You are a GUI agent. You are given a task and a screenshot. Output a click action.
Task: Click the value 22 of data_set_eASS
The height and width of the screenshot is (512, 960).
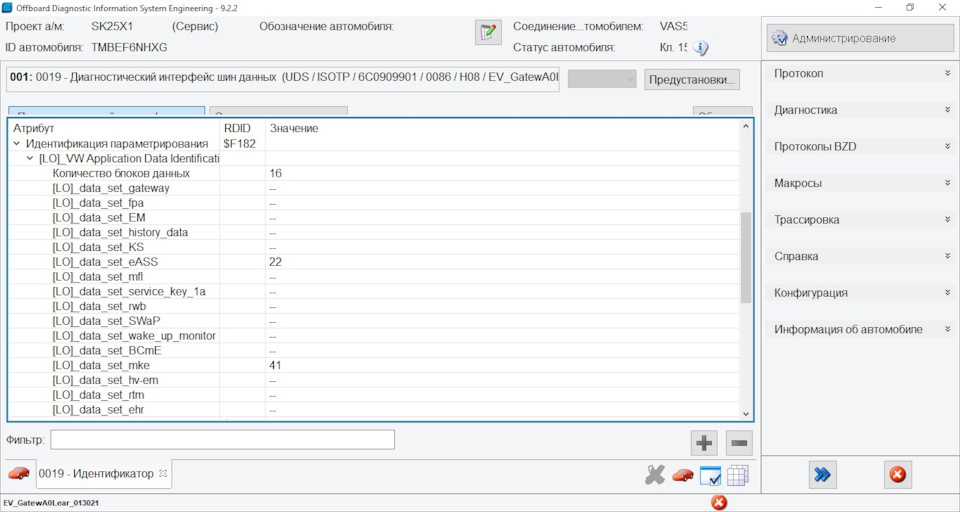276,262
